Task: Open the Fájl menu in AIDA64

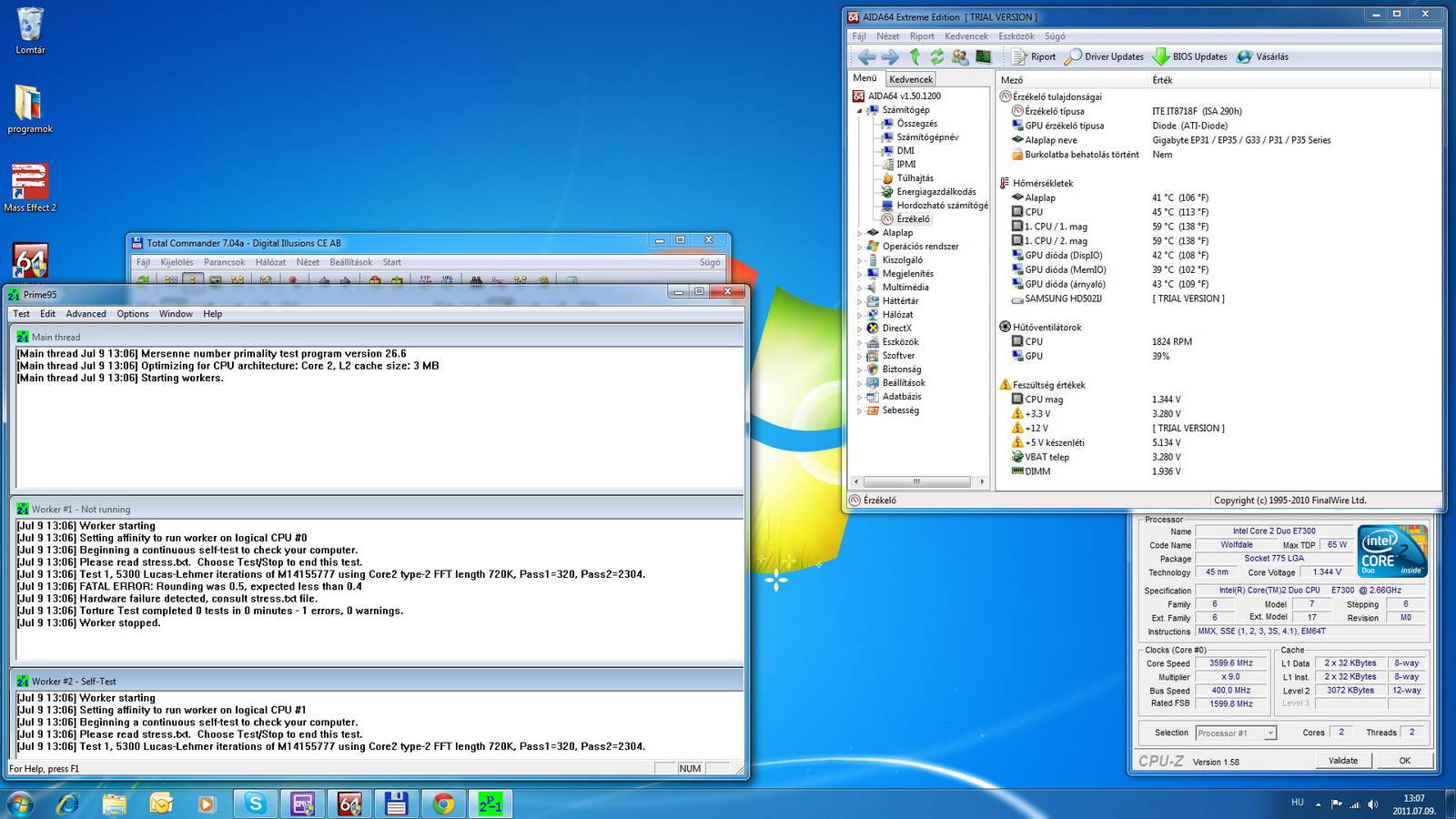Action: [x=859, y=36]
